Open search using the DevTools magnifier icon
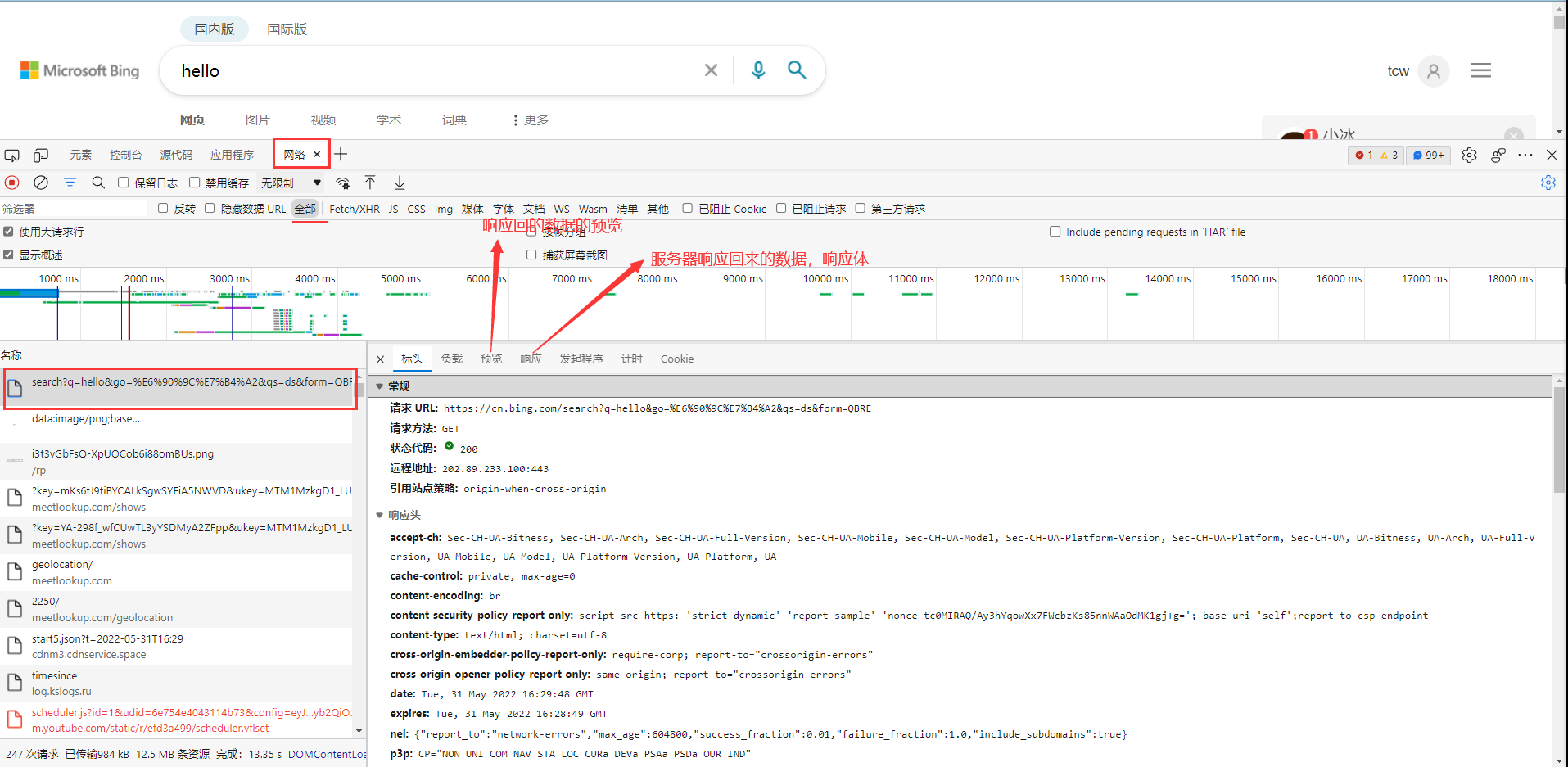This screenshot has height=767, width=1568. tap(98, 183)
